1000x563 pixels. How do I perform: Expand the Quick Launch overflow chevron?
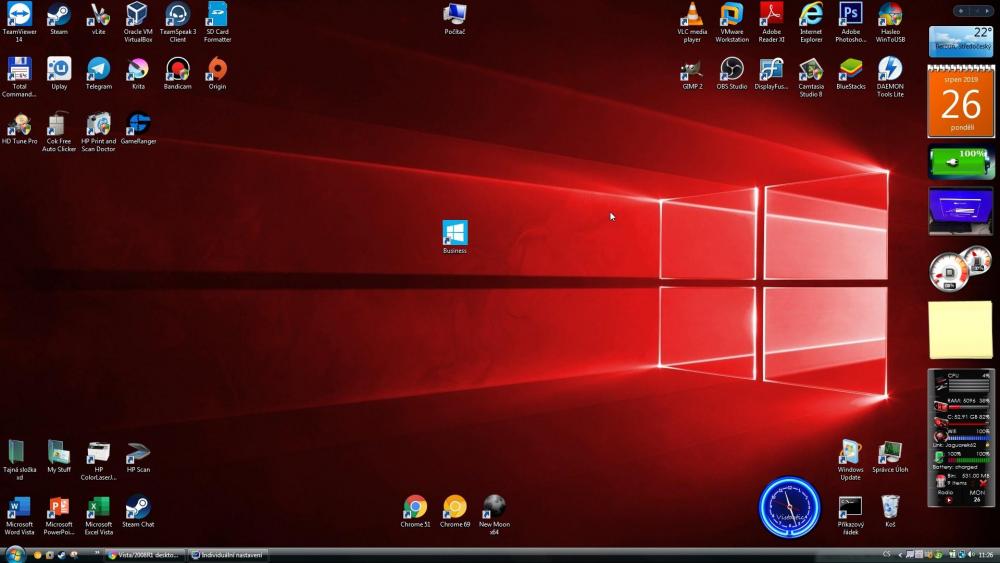pyautogui.click(x=97, y=553)
